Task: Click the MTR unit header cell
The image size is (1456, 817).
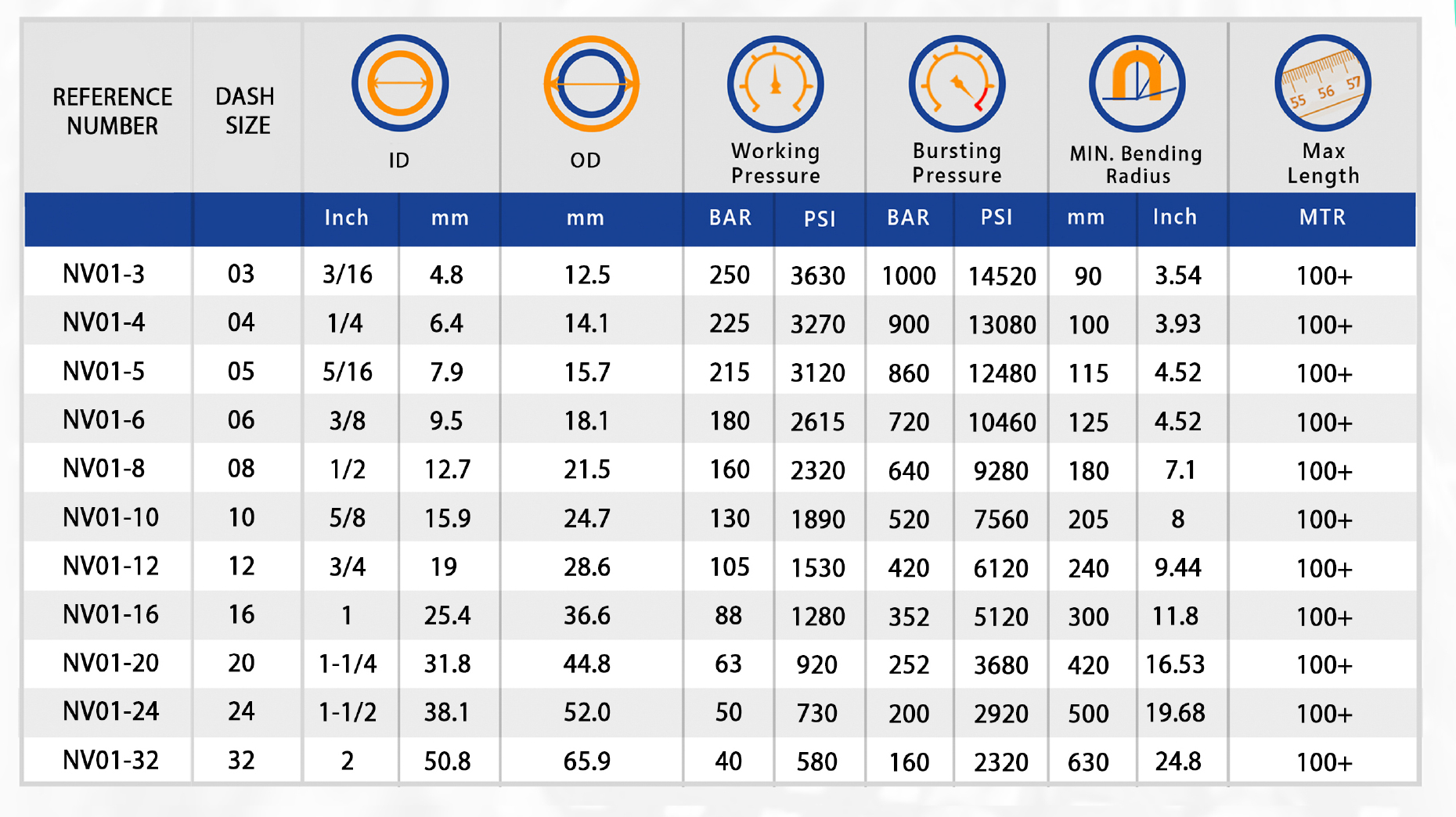Action: tap(1322, 218)
